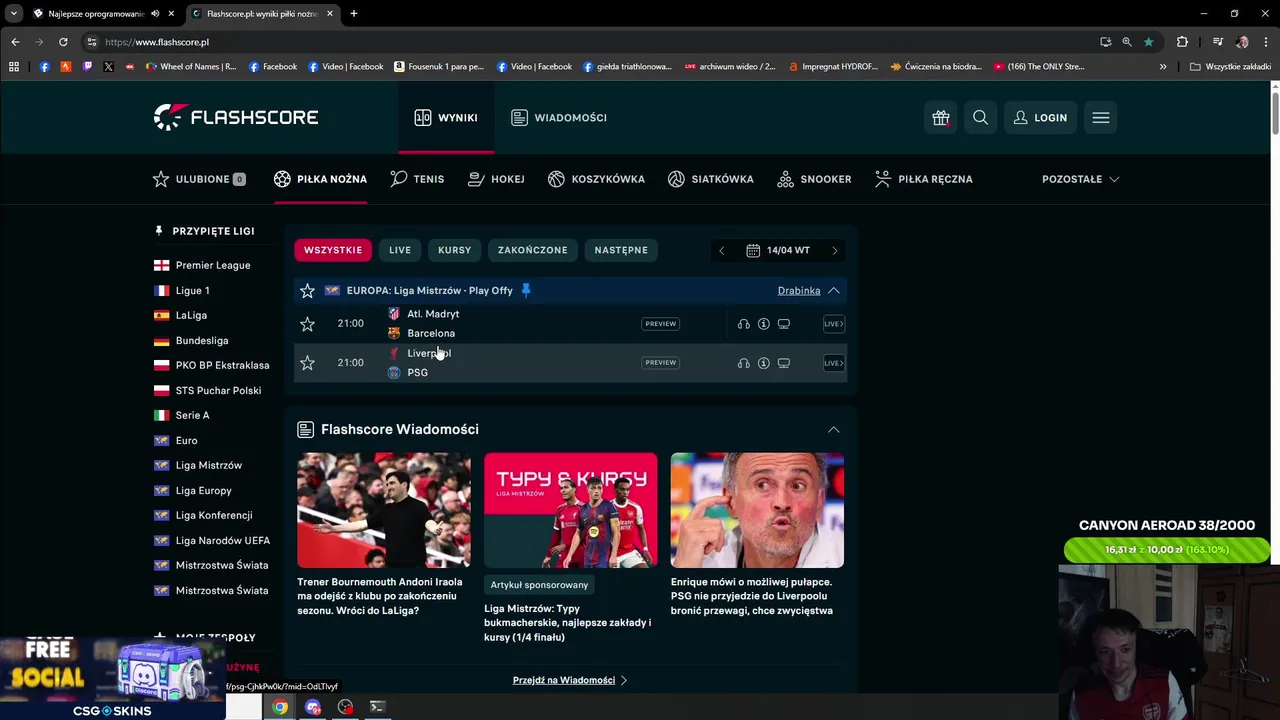The width and height of the screenshot is (1280, 720).
Task: Open the Typy & Kursy article thumbnail
Action: tap(571, 510)
